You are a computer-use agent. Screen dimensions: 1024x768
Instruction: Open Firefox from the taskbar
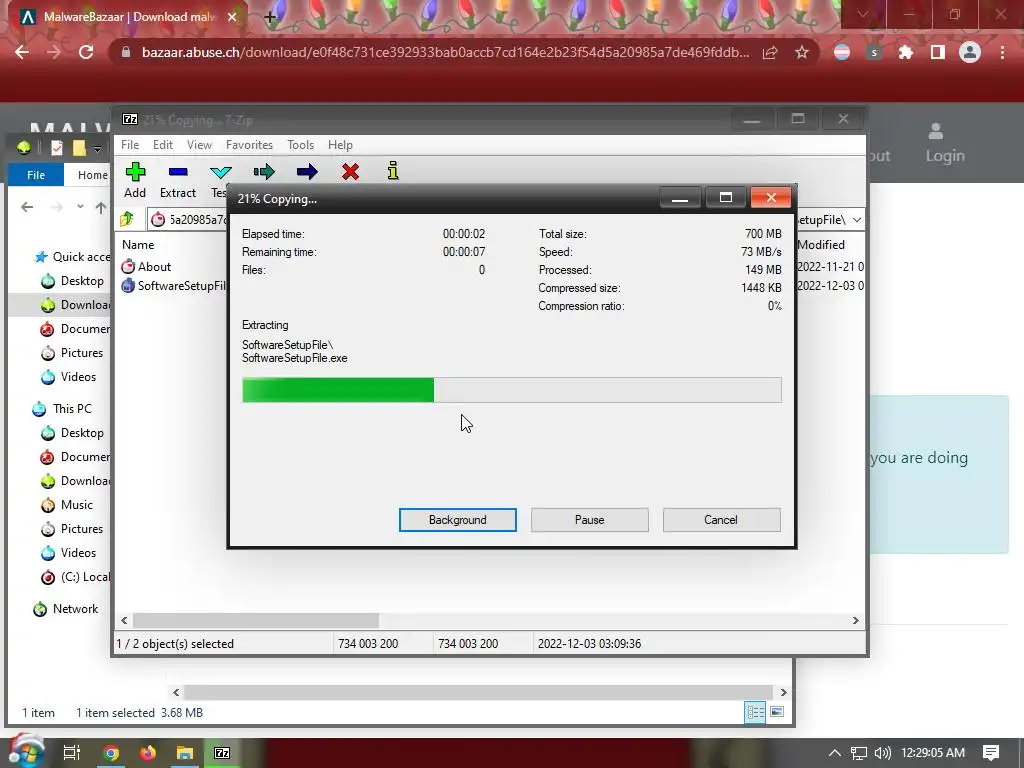pyautogui.click(x=148, y=753)
